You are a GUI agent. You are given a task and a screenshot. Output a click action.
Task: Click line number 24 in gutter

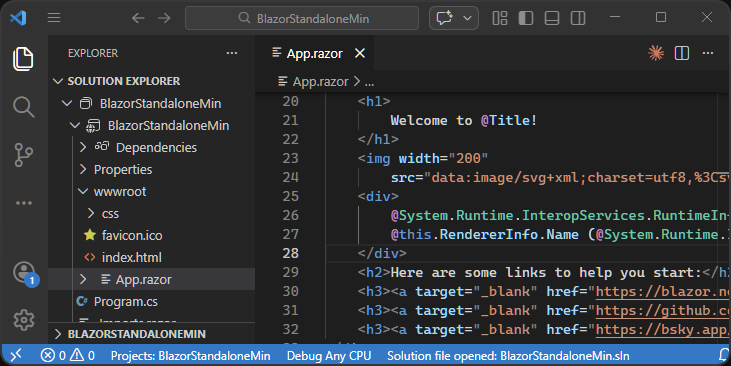pyautogui.click(x=290, y=177)
